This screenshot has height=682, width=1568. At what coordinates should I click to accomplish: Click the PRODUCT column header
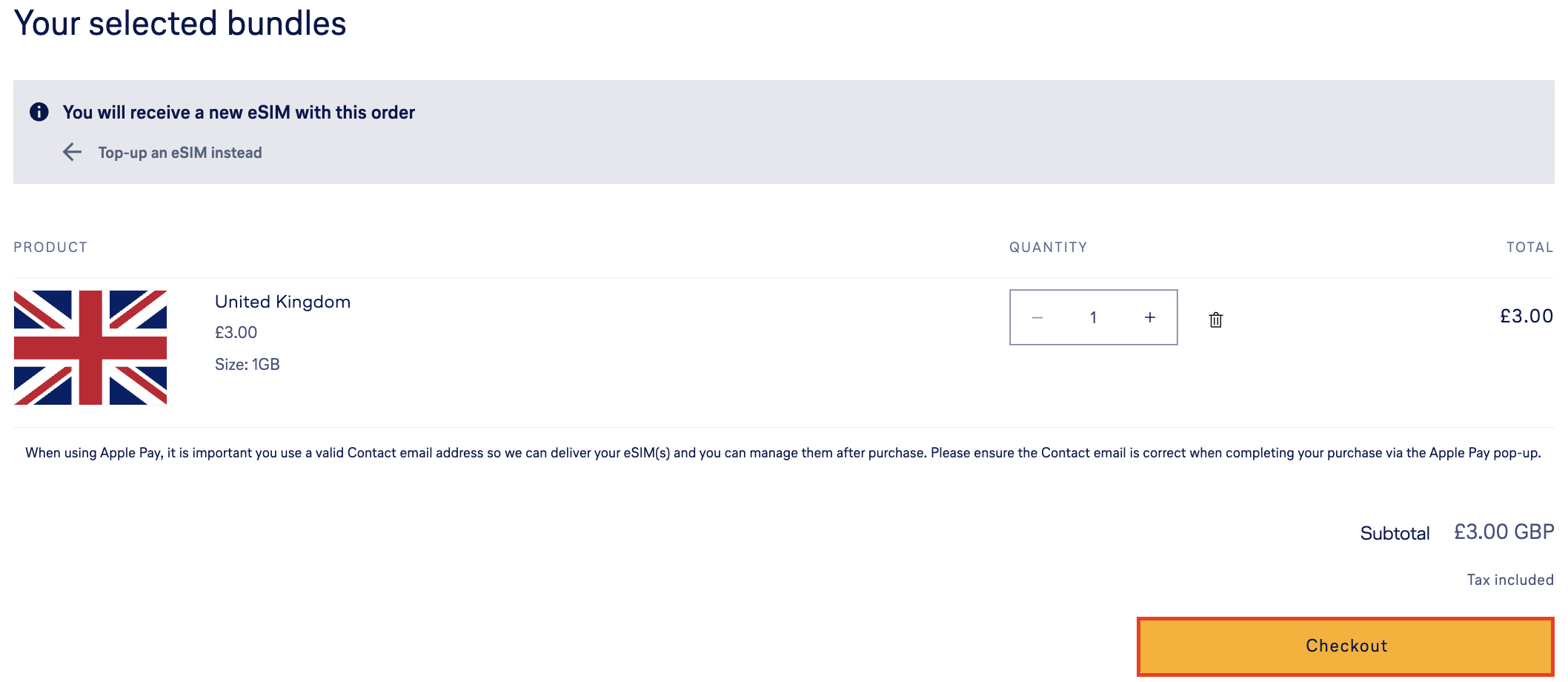tap(50, 247)
